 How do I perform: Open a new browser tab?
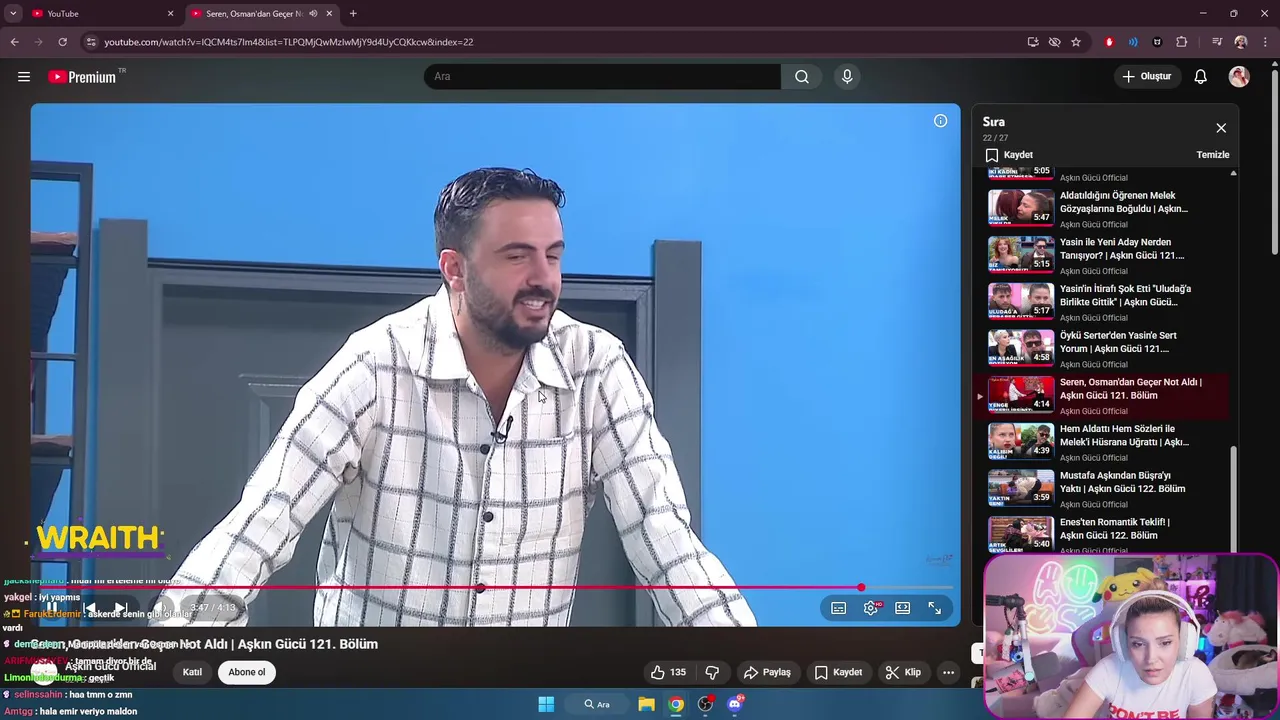coord(353,14)
